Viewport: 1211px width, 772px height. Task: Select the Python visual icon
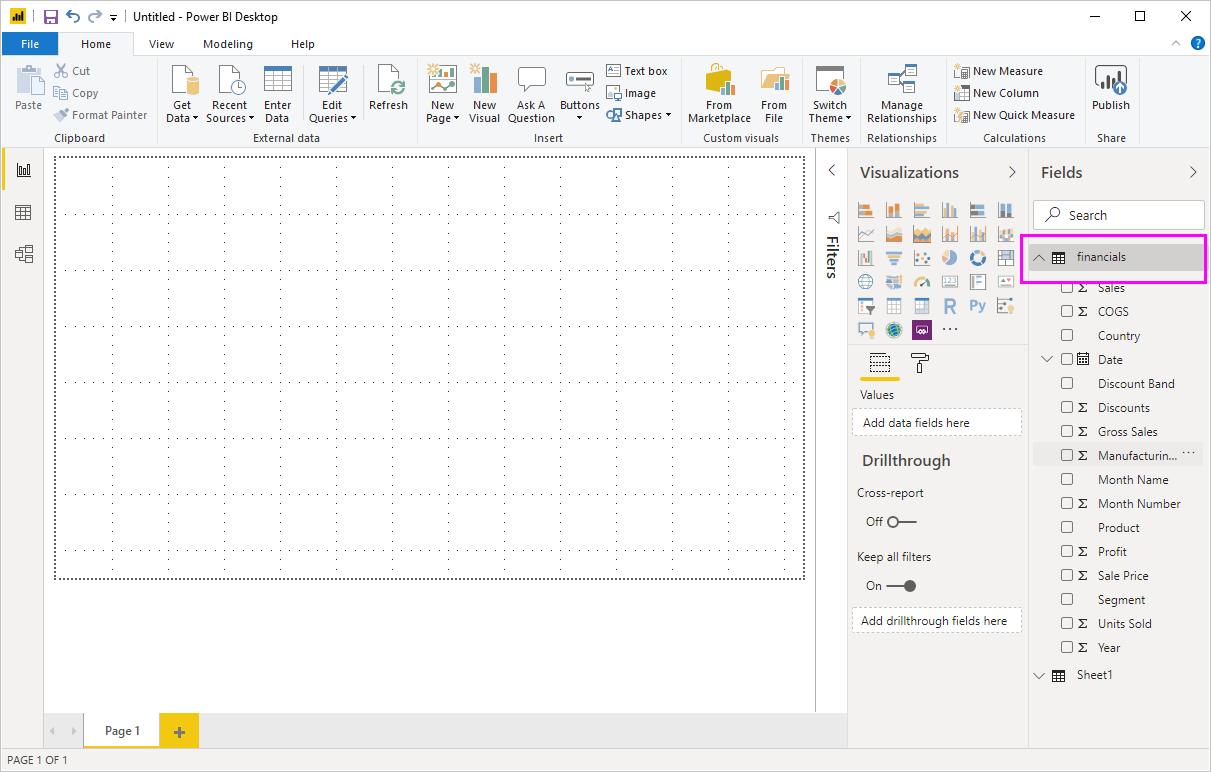(977, 305)
